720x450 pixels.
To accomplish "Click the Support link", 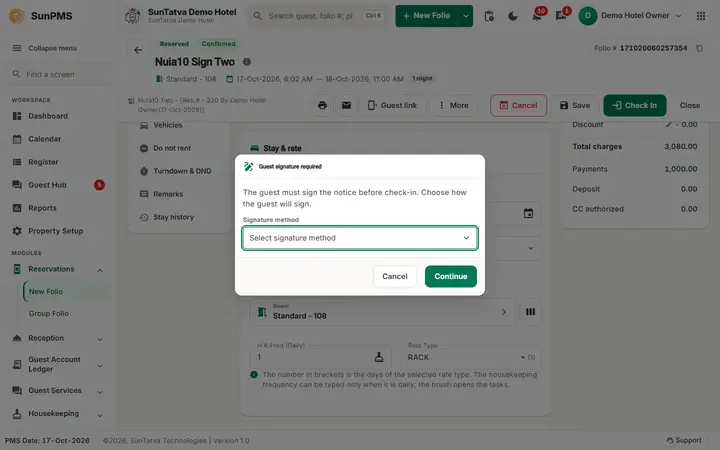I will [684, 440].
